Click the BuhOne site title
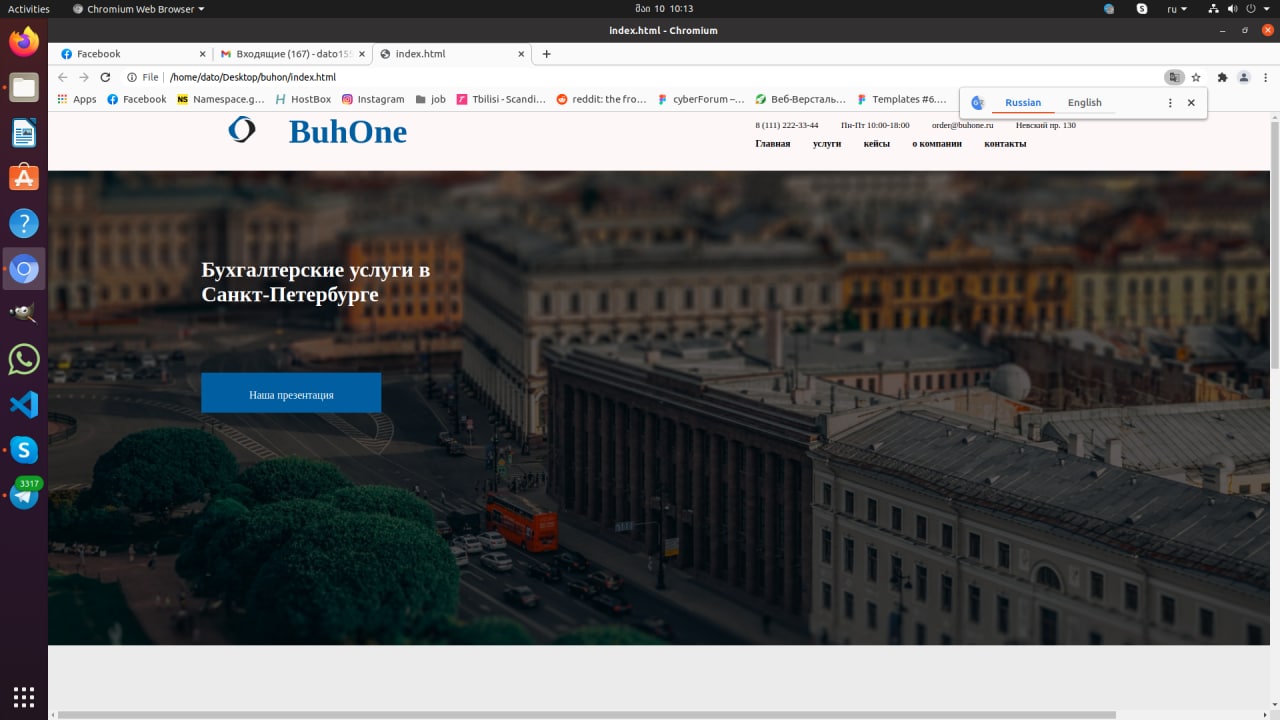The image size is (1280, 720). 348,131
